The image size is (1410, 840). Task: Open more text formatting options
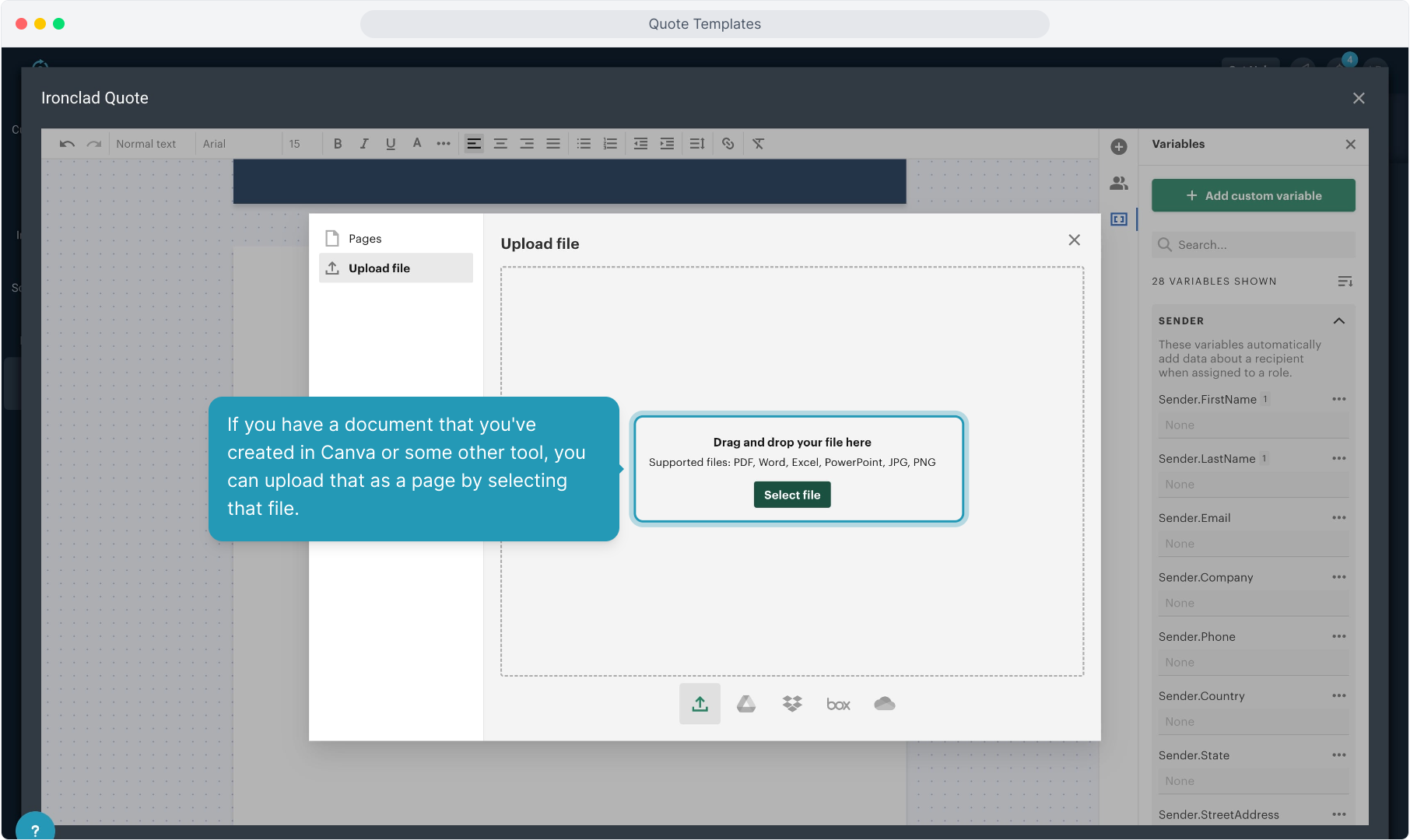[444, 144]
